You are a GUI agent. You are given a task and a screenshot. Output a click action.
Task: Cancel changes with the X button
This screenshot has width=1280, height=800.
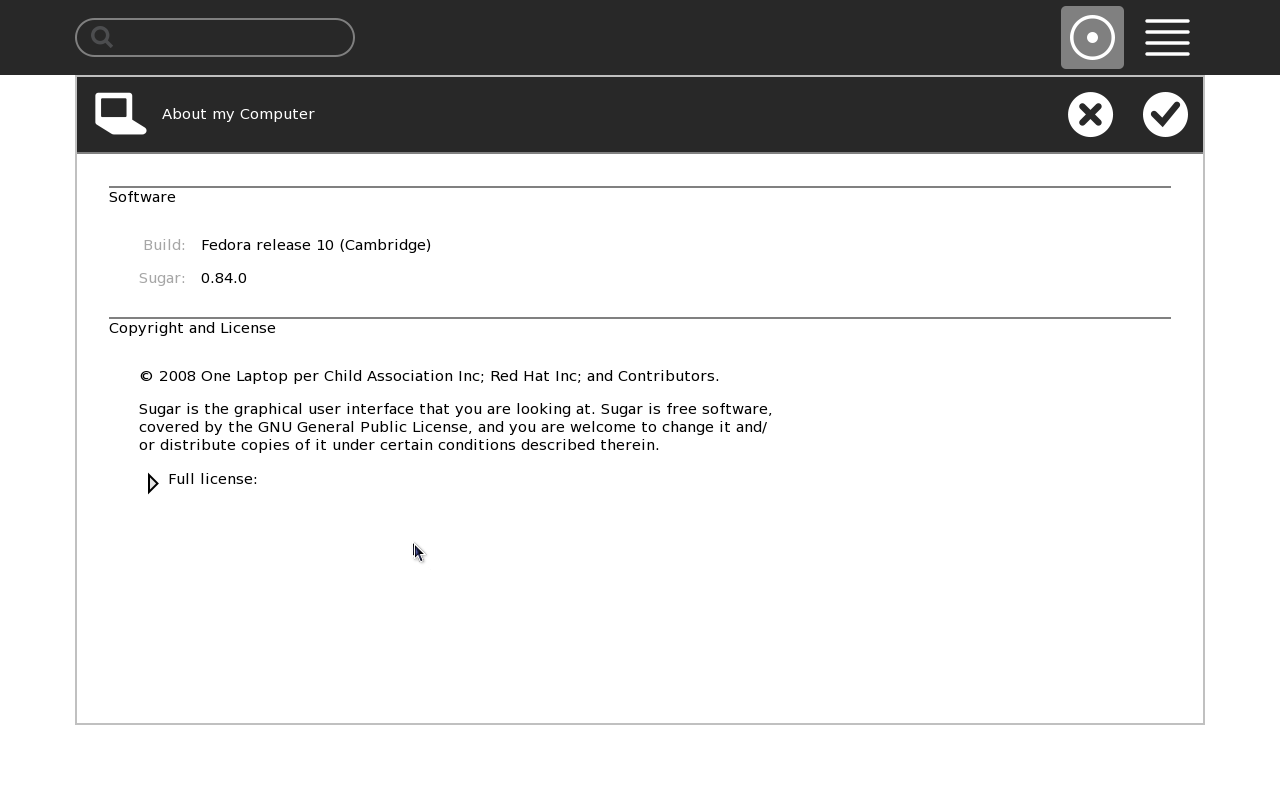coord(1090,114)
